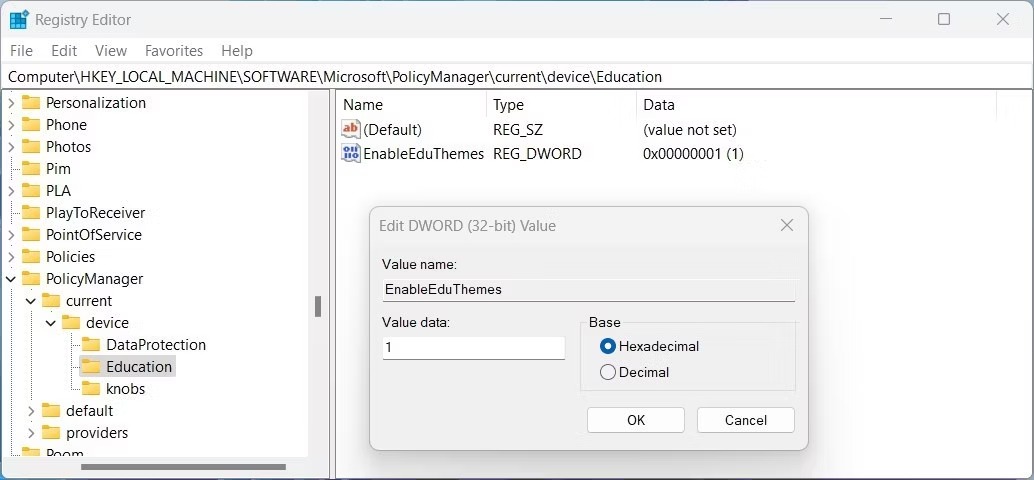Click the registry path address bar

517,77
